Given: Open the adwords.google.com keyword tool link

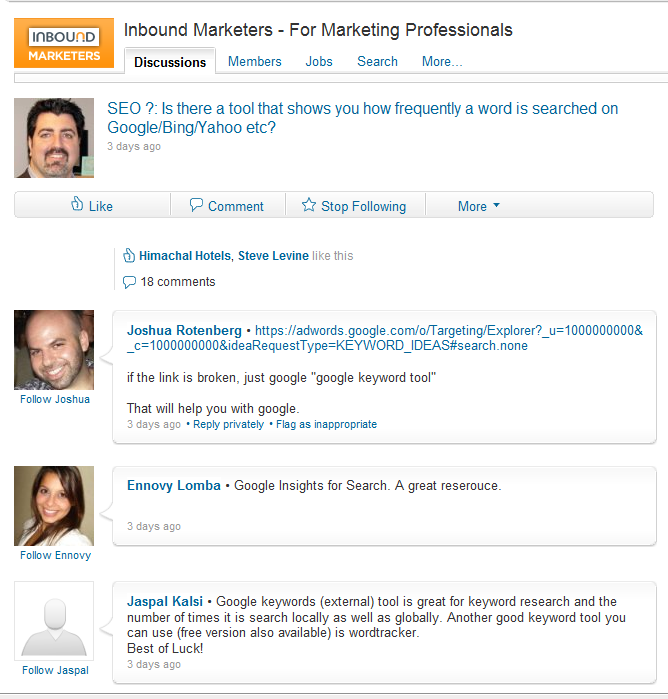Looking at the screenshot, I should (385, 338).
